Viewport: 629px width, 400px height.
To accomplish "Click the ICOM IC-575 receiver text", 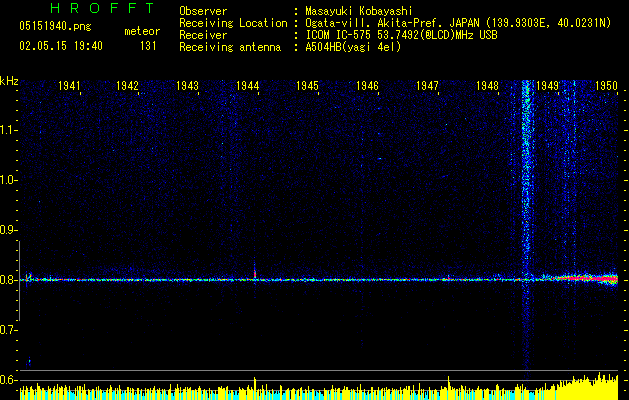I will [x=401, y=35].
